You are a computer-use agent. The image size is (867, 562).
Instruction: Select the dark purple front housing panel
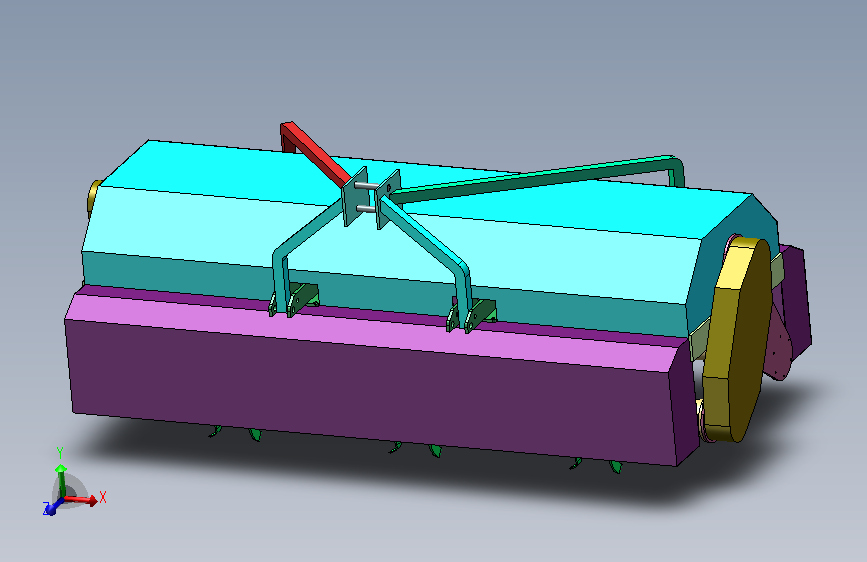coord(370,393)
